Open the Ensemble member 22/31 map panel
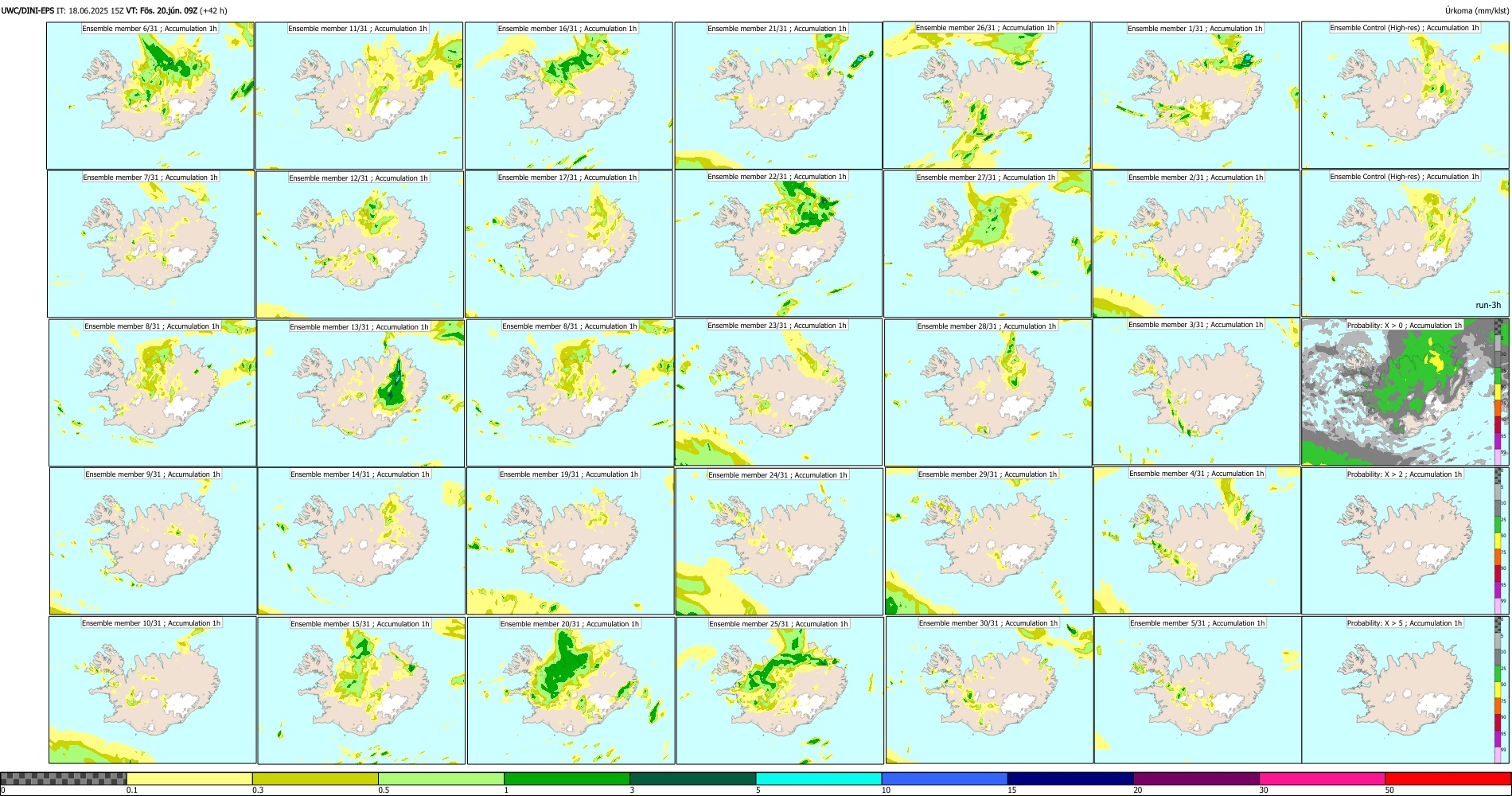This screenshot has height=796, width=1512. (x=778, y=244)
